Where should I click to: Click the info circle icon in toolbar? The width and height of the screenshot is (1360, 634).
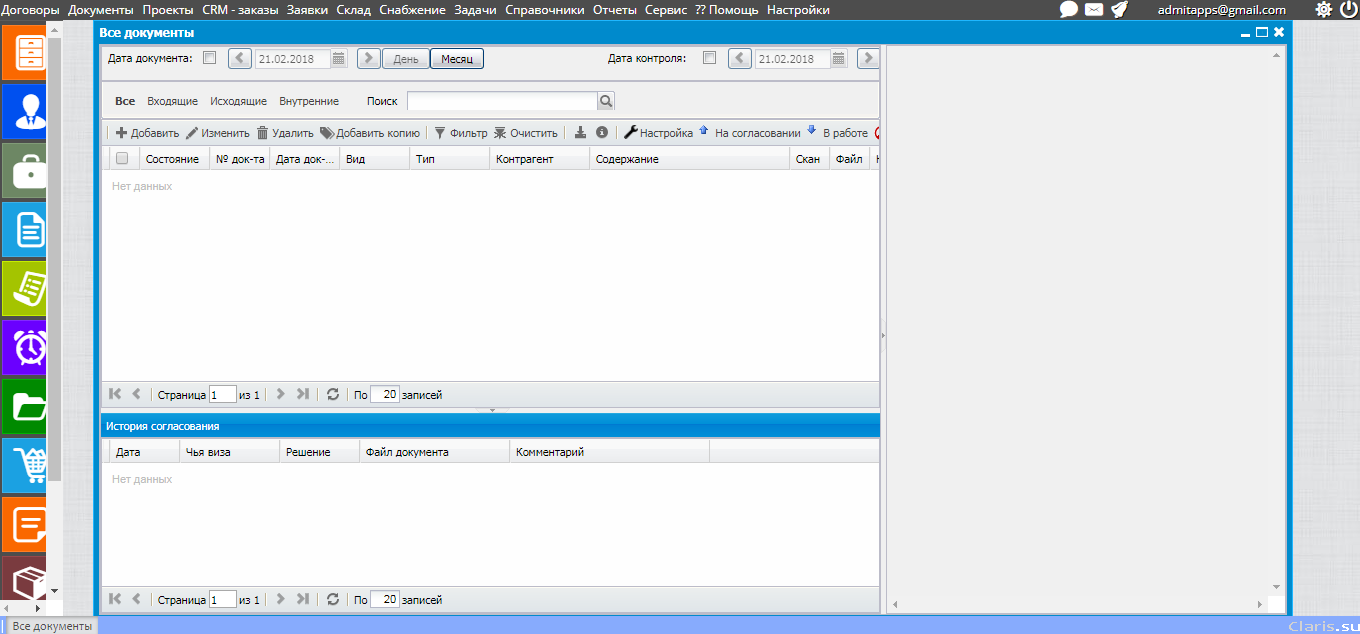click(x=602, y=132)
